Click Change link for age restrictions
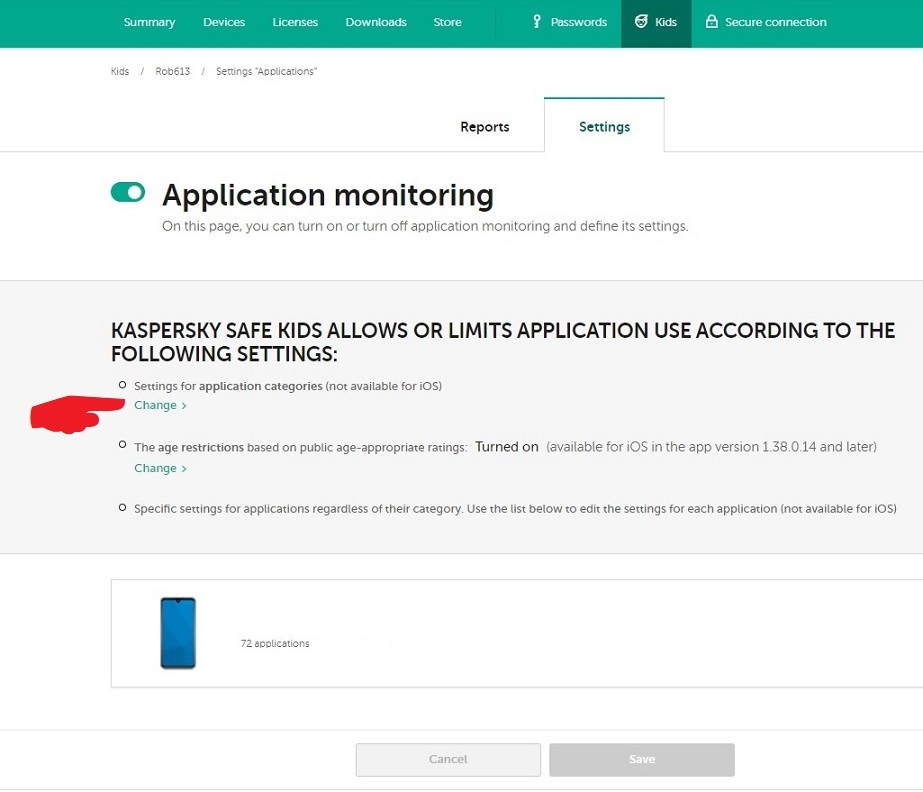The height and width of the screenshot is (792, 923). [x=155, y=468]
